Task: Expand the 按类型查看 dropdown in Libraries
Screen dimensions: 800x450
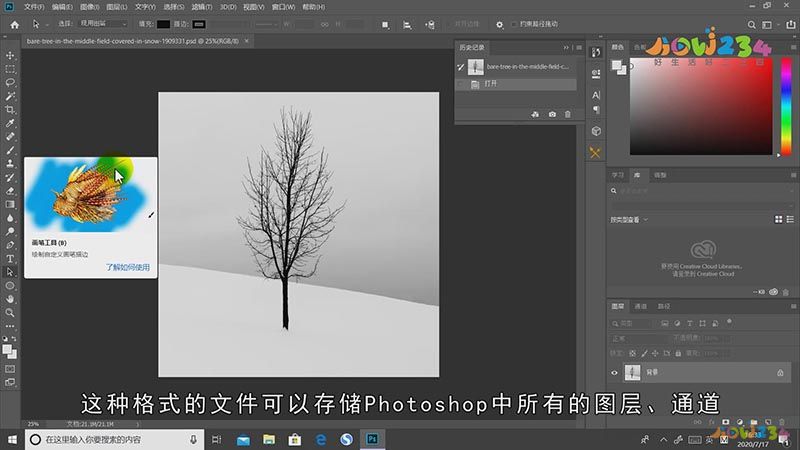Action: (629, 220)
